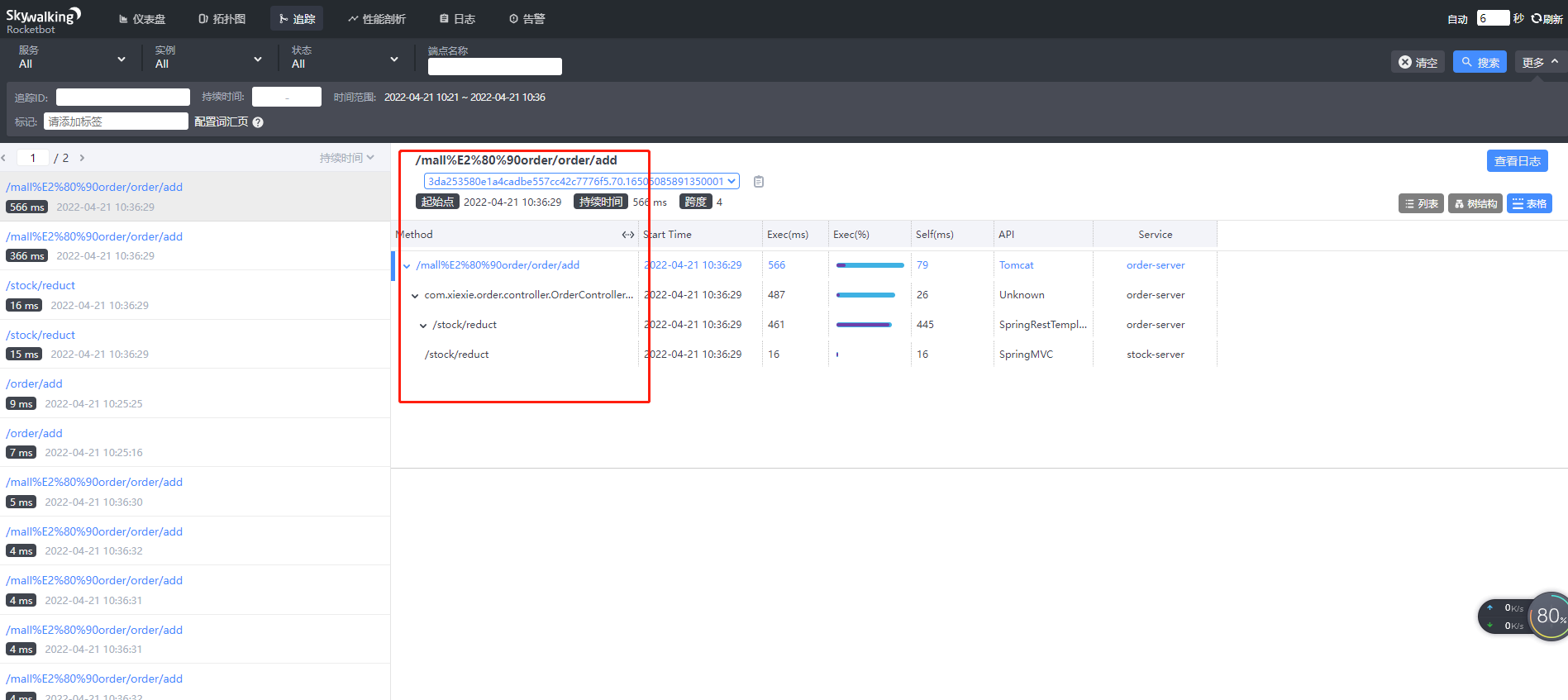1568x700 pixels.
Task: Click the SpringMVC /stock/reduct span row
Action: coord(806,355)
